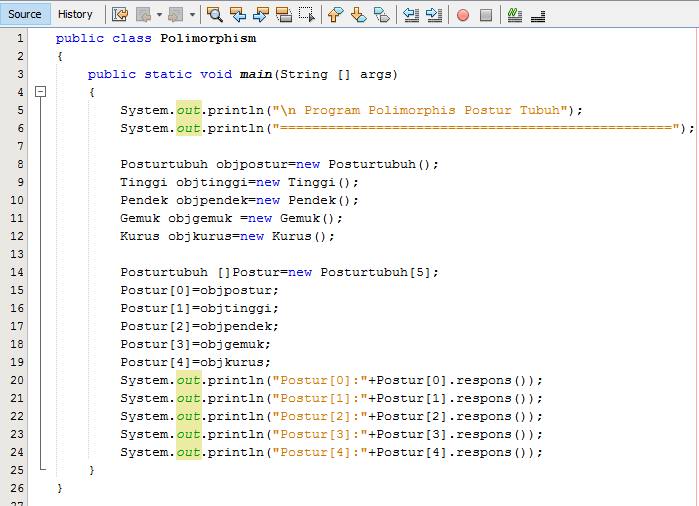Switch to the History view tab

(75, 14)
